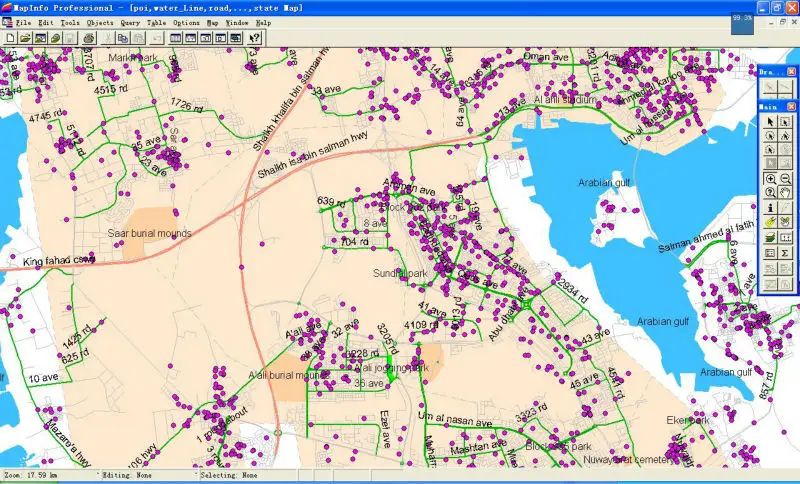Open context Help with the question-arrow icon

point(255,38)
